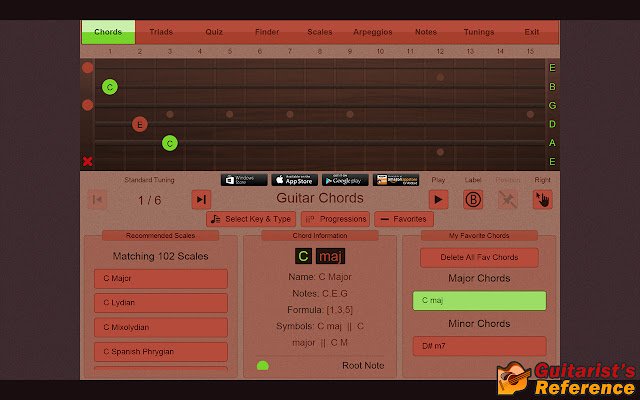The width and height of the screenshot is (640, 400).
Task: Open the Tunings tab
Action: click(479, 32)
